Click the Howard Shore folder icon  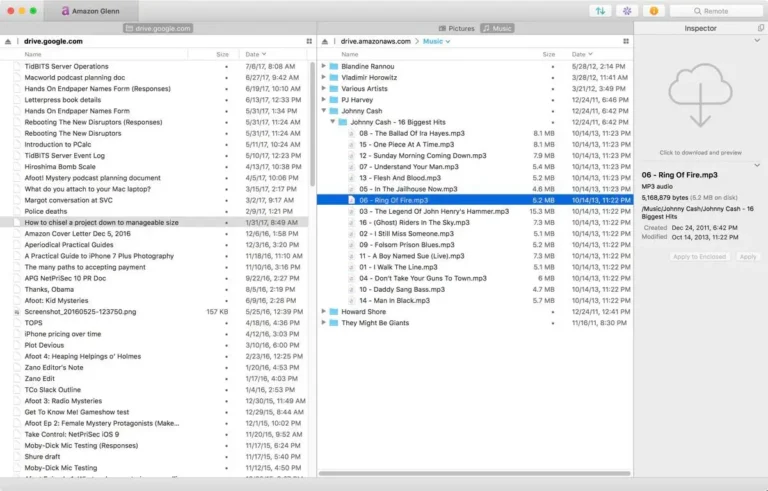pos(334,312)
